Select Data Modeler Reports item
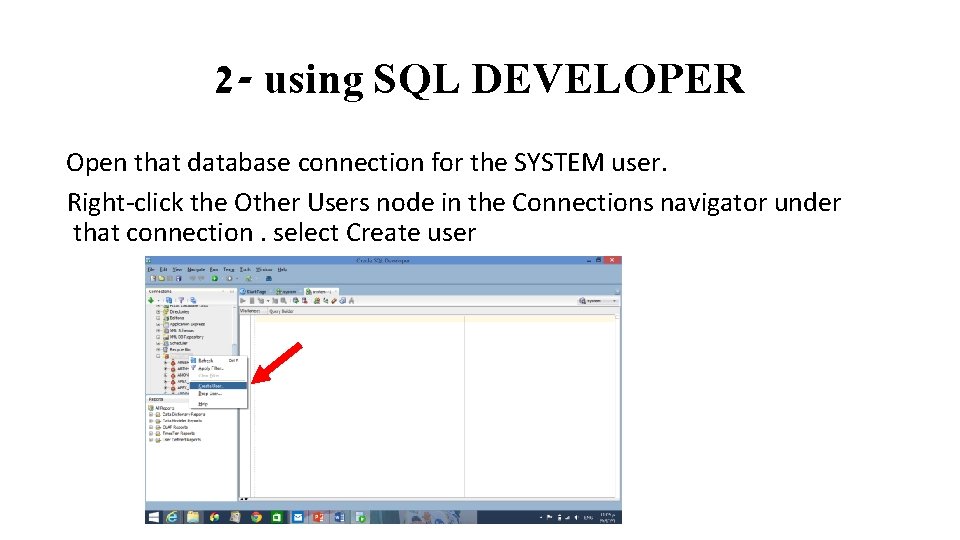Viewport: 960px width, 540px height. pyautogui.click(x=181, y=421)
